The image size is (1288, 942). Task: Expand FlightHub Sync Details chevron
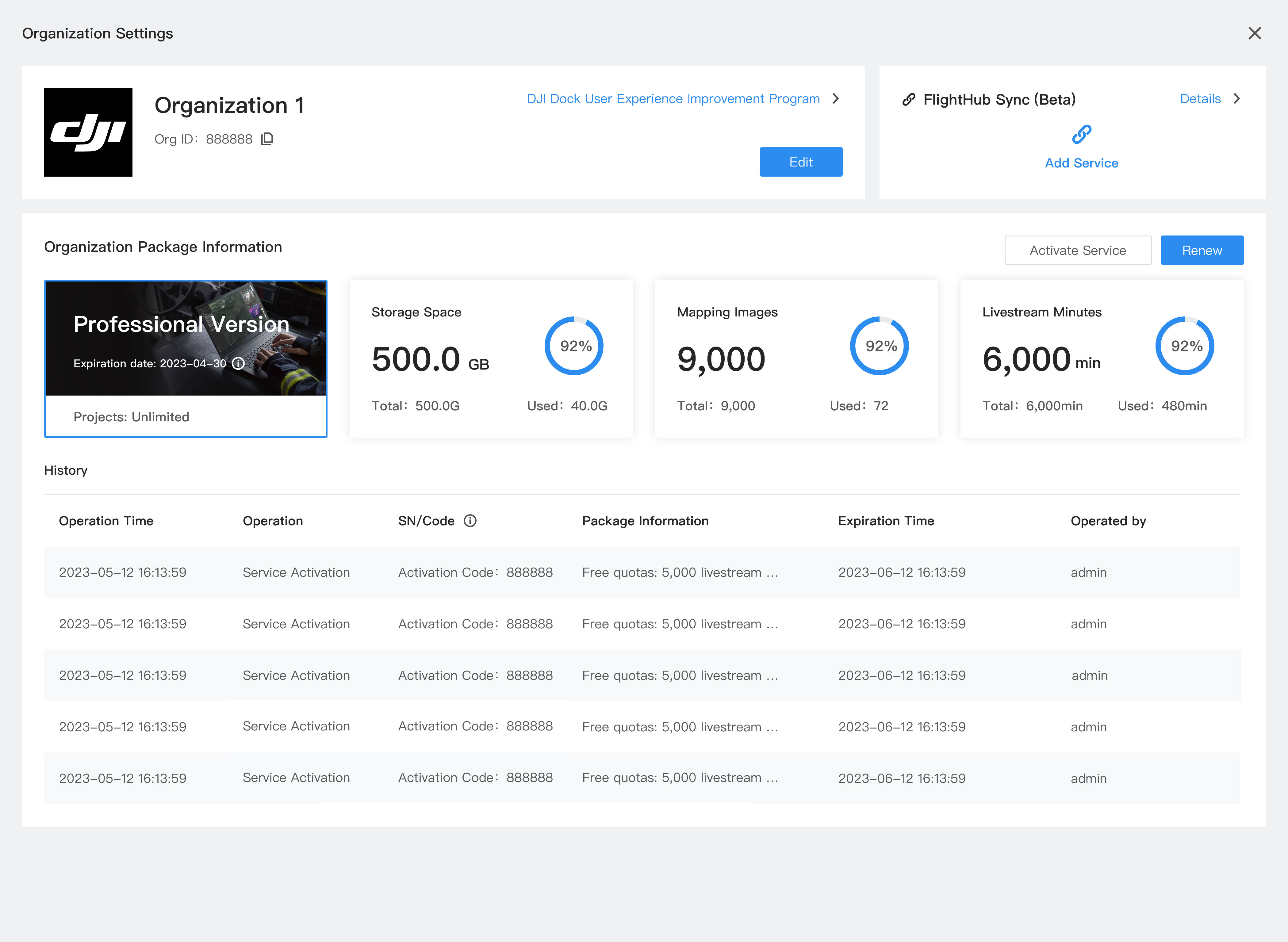[x=1237, y=99]
